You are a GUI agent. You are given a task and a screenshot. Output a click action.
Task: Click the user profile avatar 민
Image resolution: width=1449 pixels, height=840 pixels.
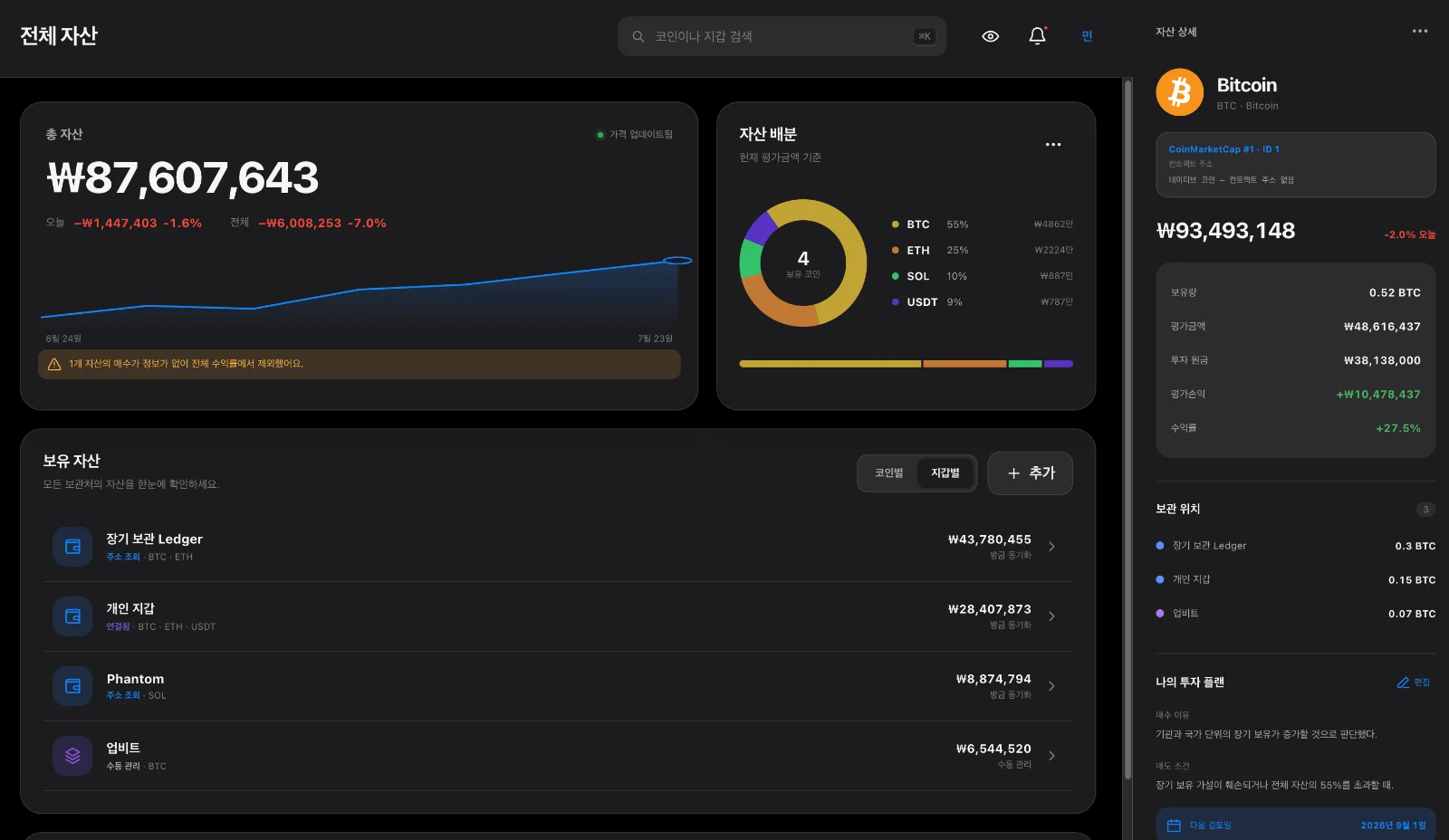tap(1087, 36)
